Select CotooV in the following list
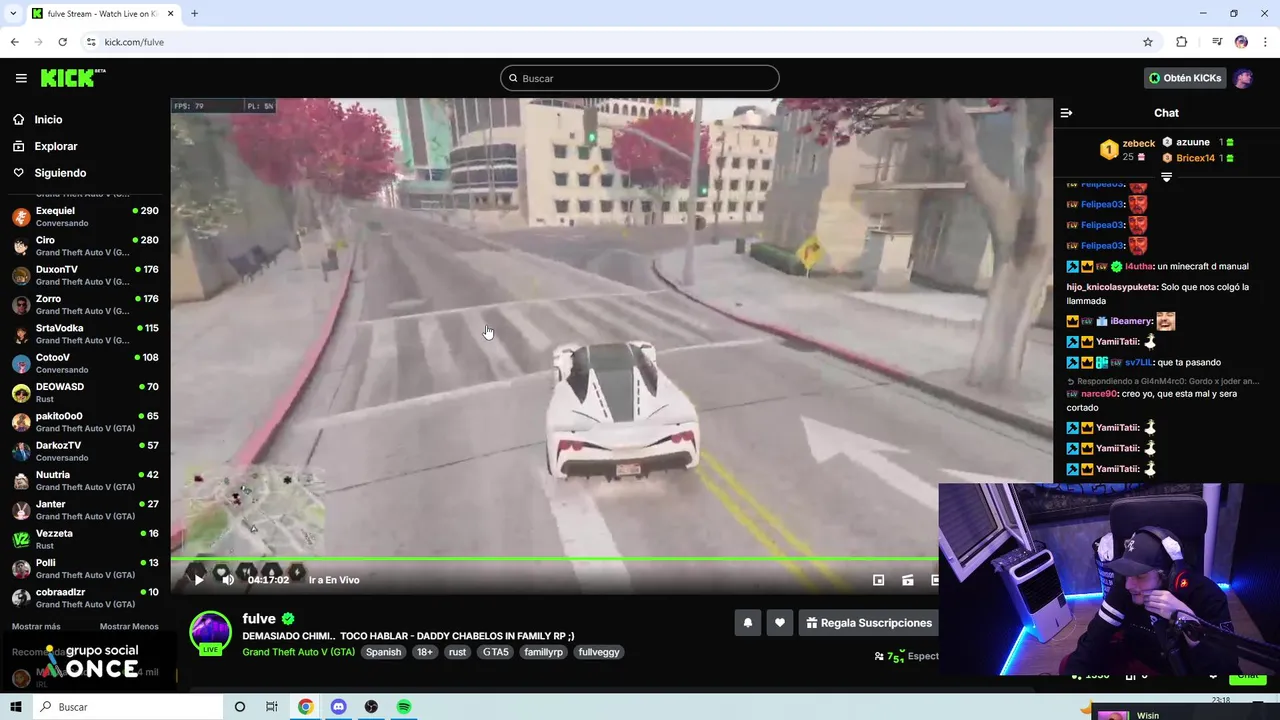The width and height of the screenshot is (1280, 720). point(85,363)
